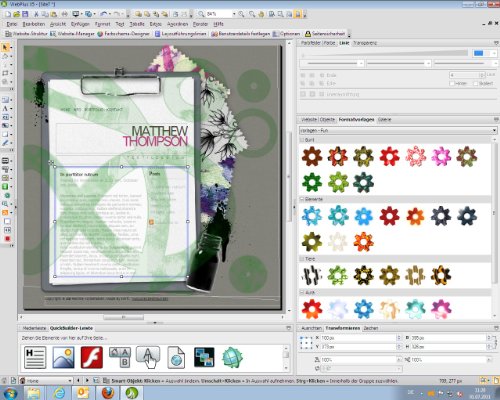Select the Artistic Text 'A' tool
The height and width of the screenshot is (400, 500).
[x=5, y=108]
